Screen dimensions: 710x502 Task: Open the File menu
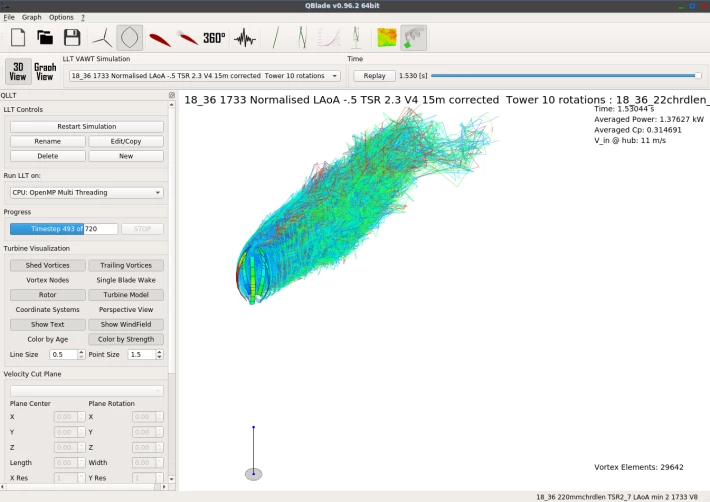[x=9, y=17]
